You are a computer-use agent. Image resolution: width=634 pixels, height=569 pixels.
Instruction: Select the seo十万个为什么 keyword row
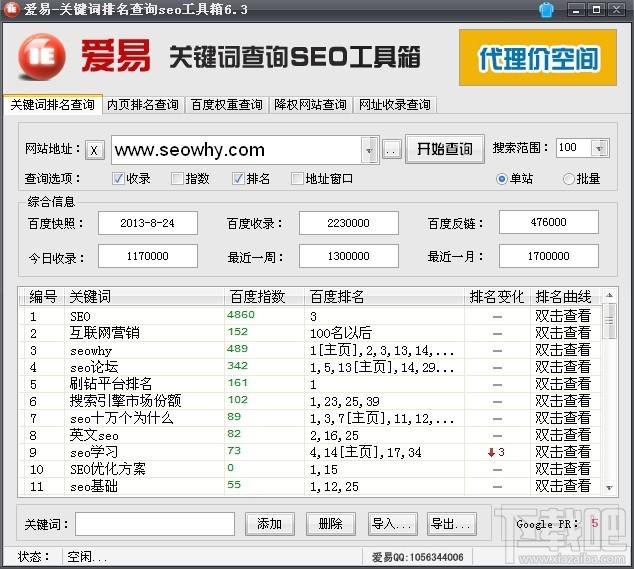point(310,418)
